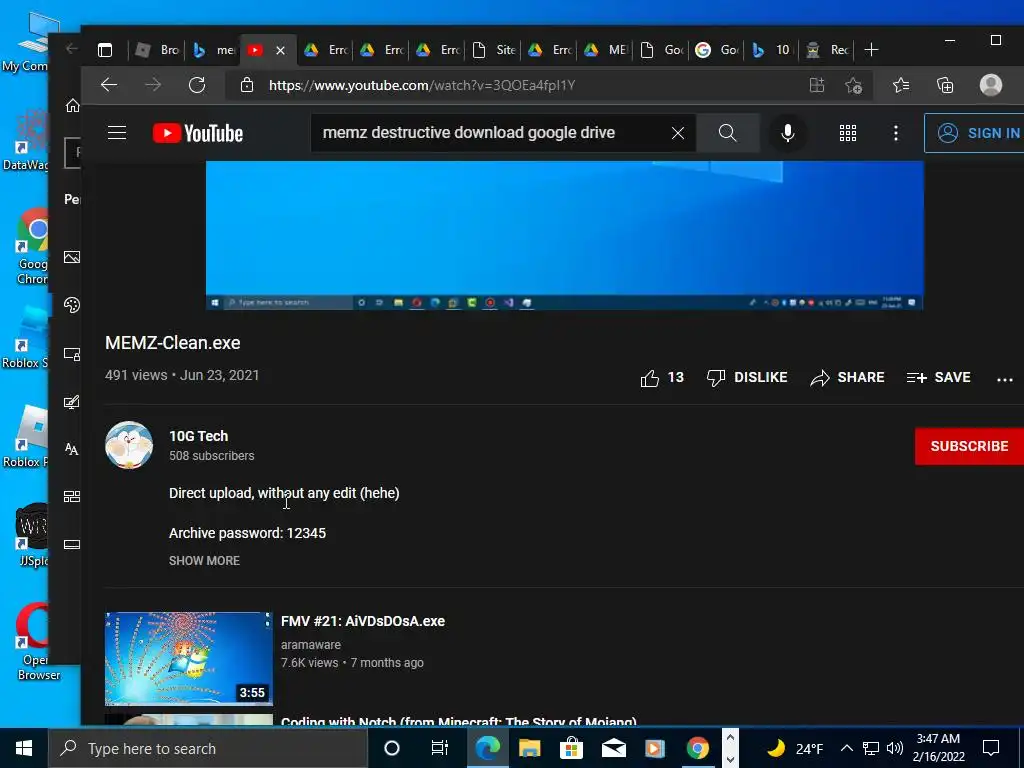Open the picture icon in background window sidebar
Image resolution: width=1024 pixels, height=768 pixels.
tap(72, 257)
